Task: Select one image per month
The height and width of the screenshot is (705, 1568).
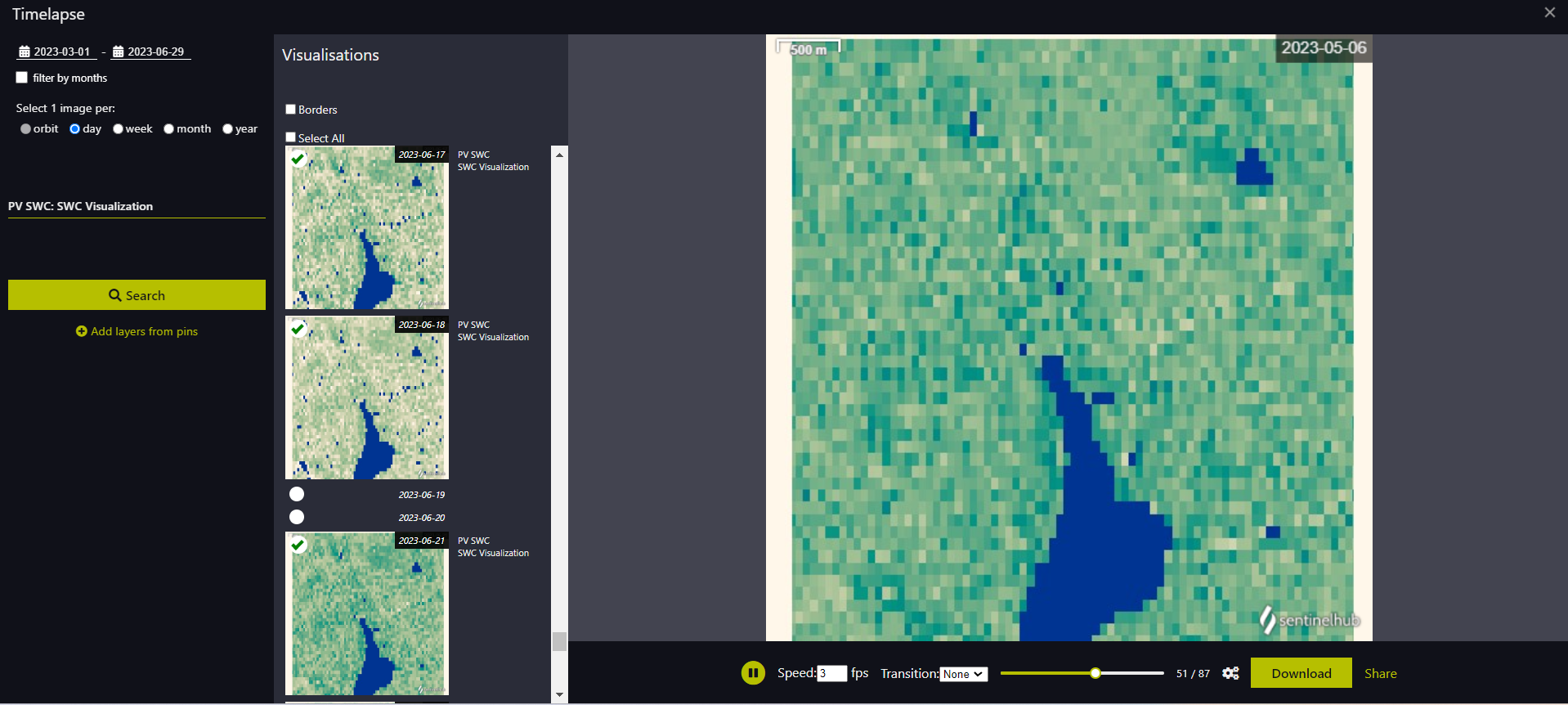Action: point(169,129)
